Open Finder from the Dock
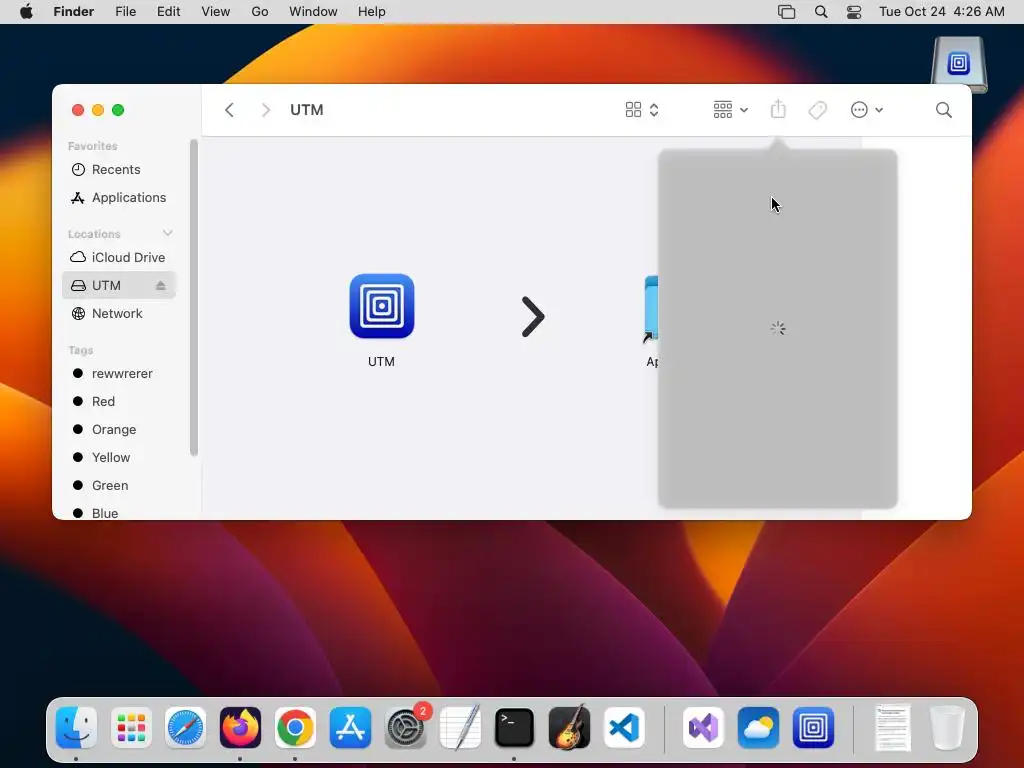The width and height of the screenshot is (1024, 768). (x=76, y=728)
